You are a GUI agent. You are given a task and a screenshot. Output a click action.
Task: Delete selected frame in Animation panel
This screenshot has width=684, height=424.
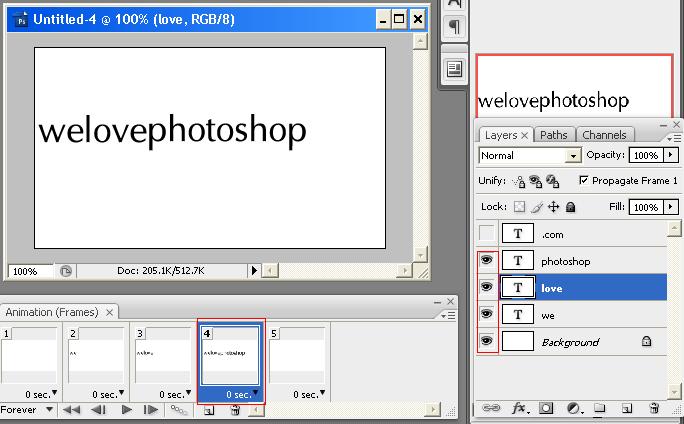tap(235, 410)
